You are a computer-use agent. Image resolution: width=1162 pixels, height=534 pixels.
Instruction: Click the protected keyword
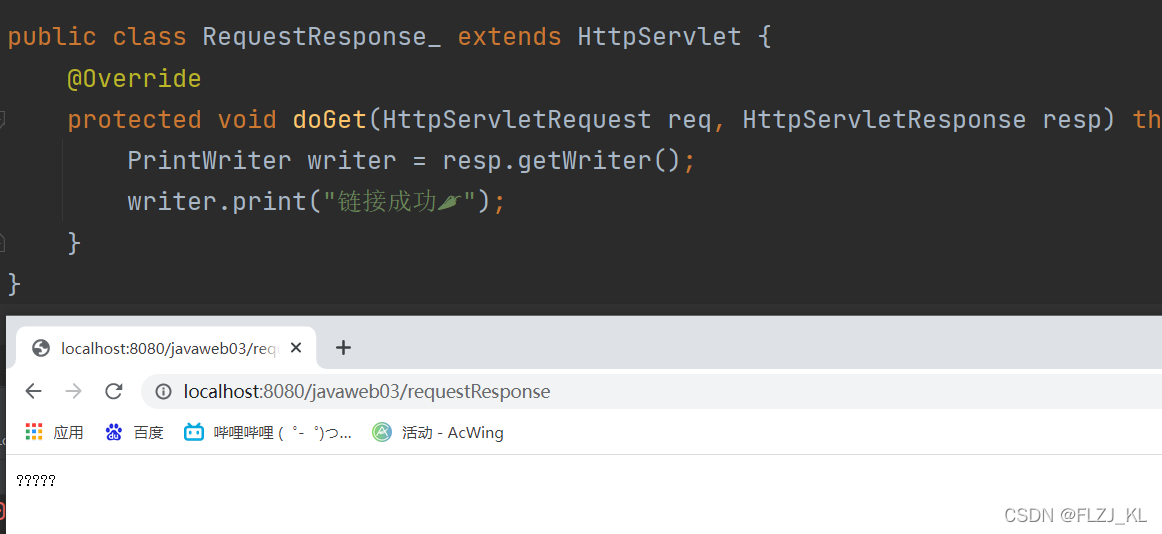point(134,119)
